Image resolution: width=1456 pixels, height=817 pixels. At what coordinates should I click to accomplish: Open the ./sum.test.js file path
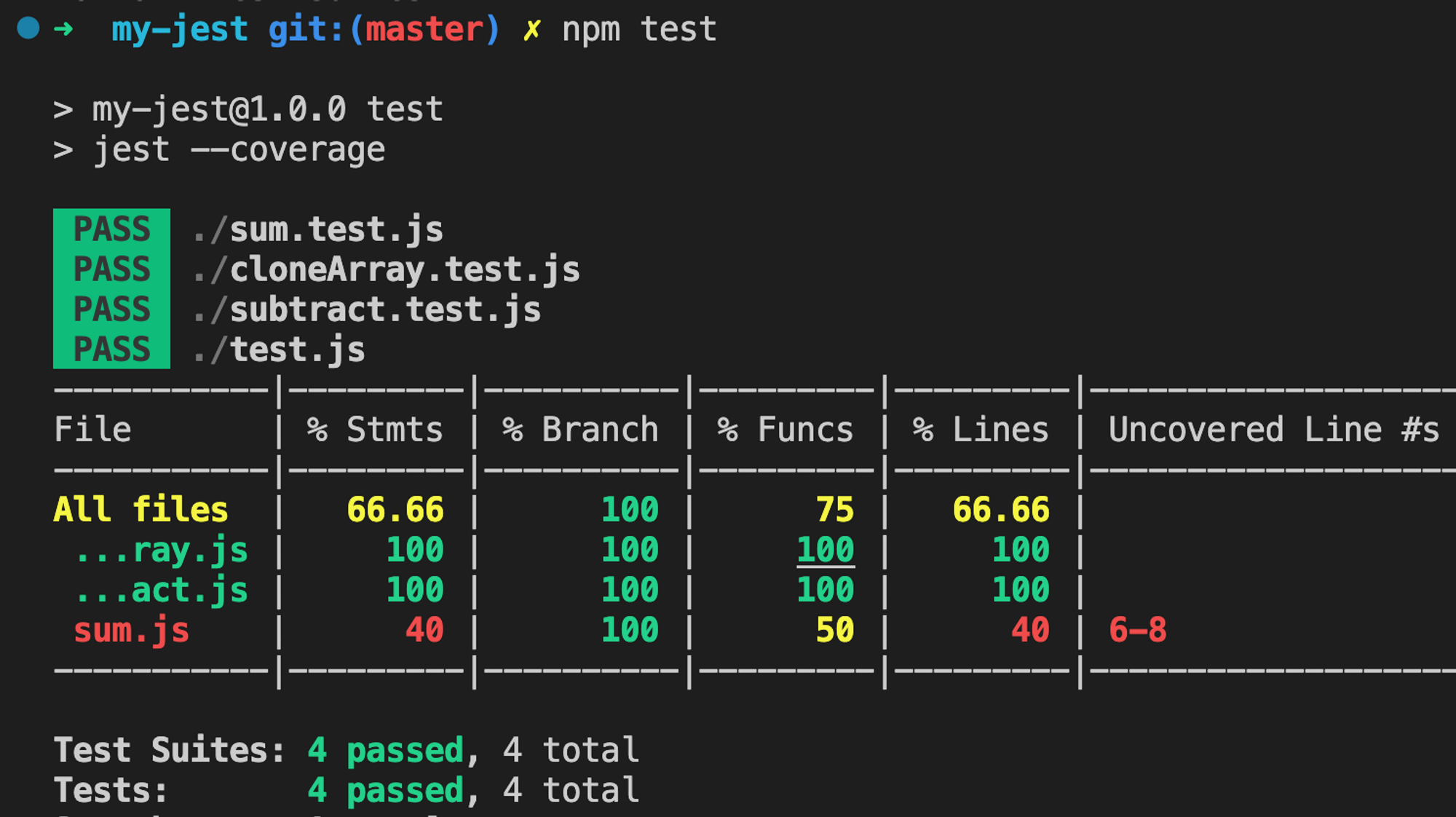point(318,230)
